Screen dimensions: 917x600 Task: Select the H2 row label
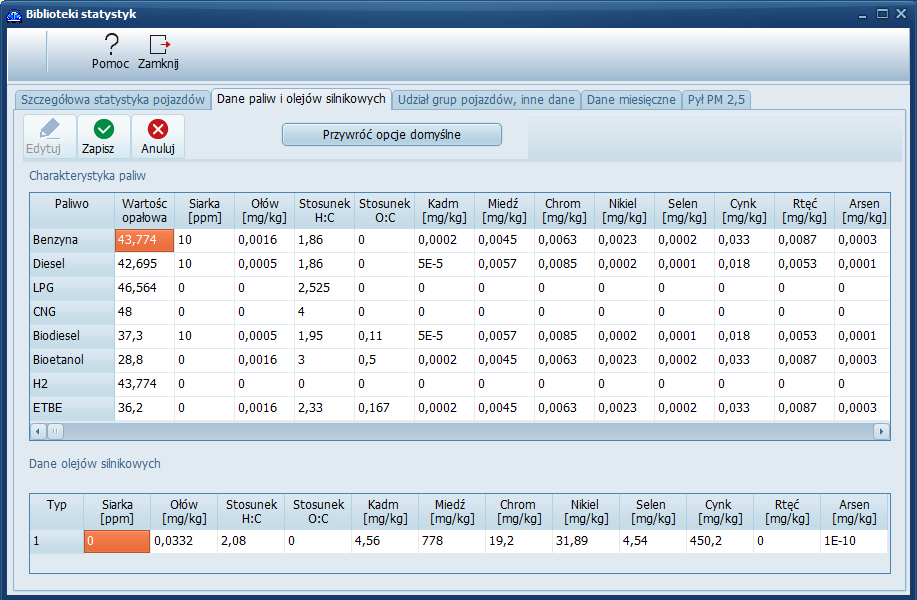coord(72,384)
